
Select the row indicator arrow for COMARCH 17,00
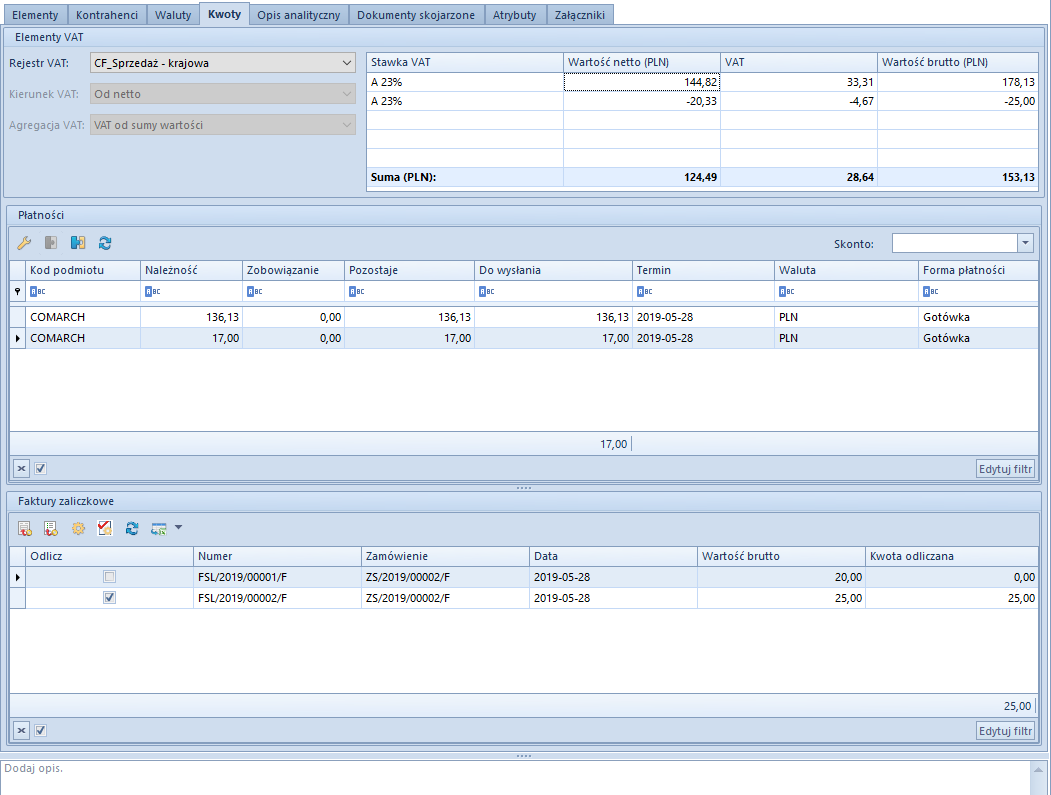[17, 339]
